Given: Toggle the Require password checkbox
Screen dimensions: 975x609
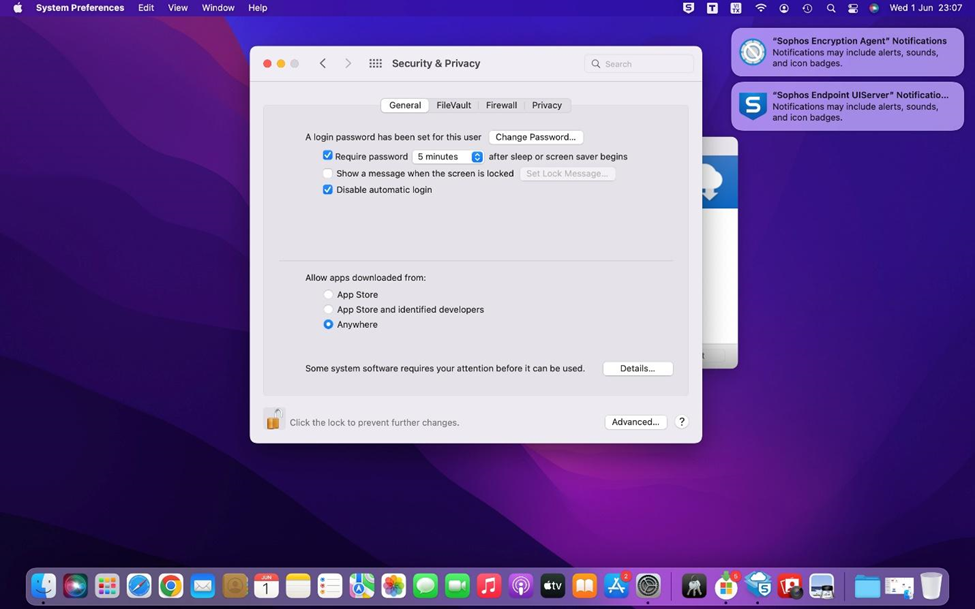Looking at the screenshot, I should pyautogui.click(x=328, y=156).
